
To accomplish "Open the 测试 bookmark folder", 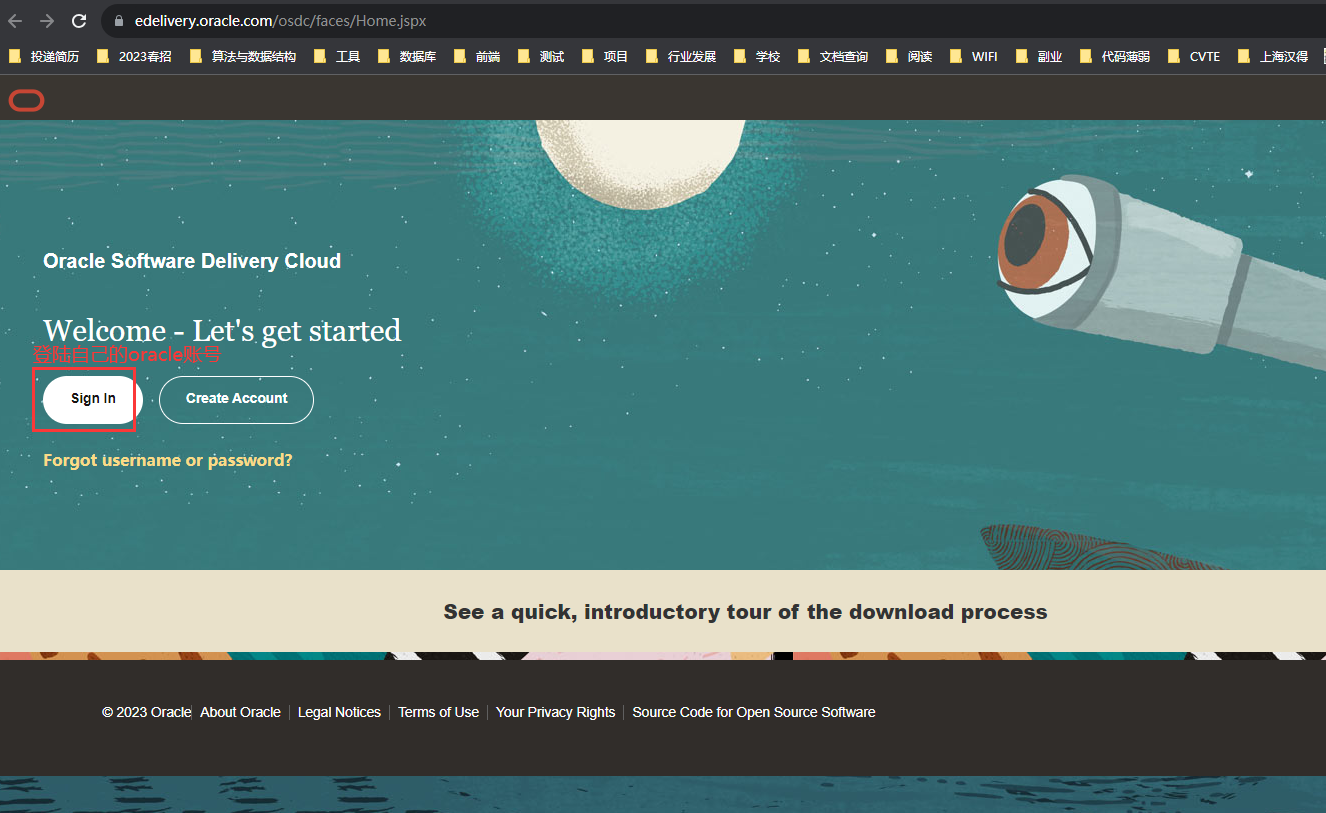I will tap(541, 57).
